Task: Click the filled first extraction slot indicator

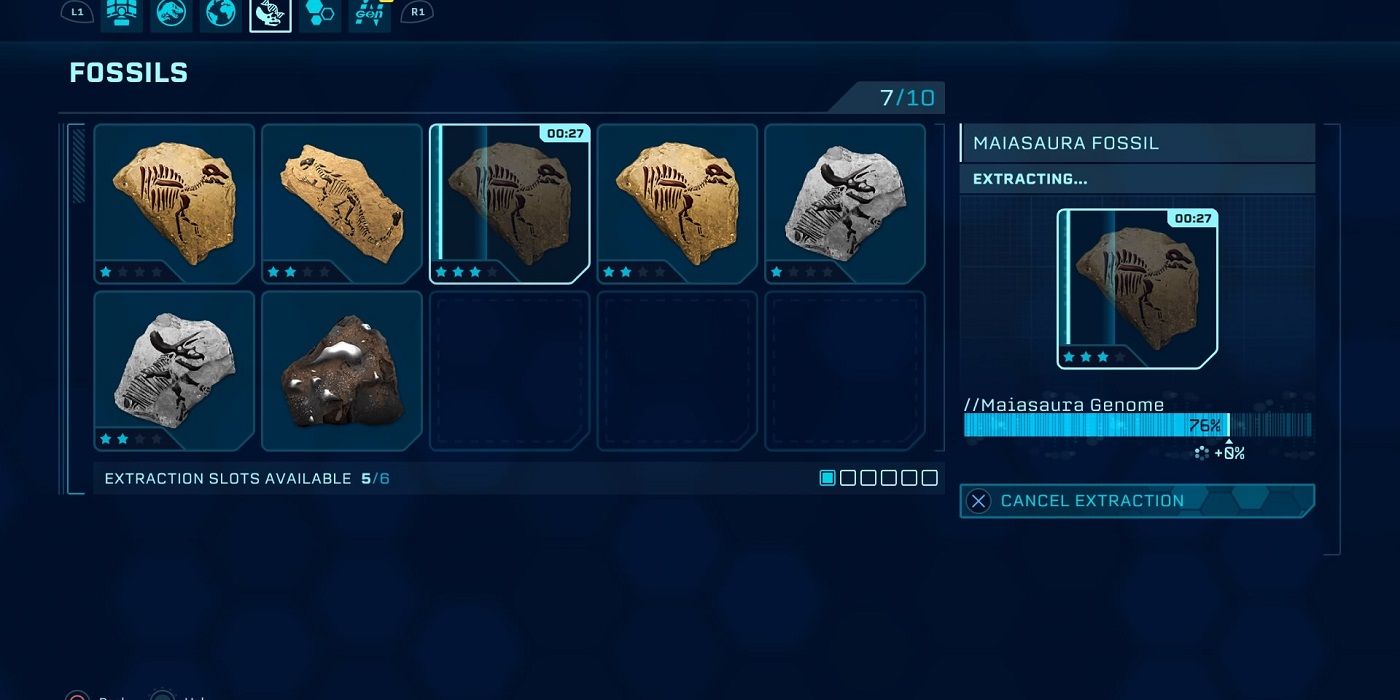Action: (827, 478)
